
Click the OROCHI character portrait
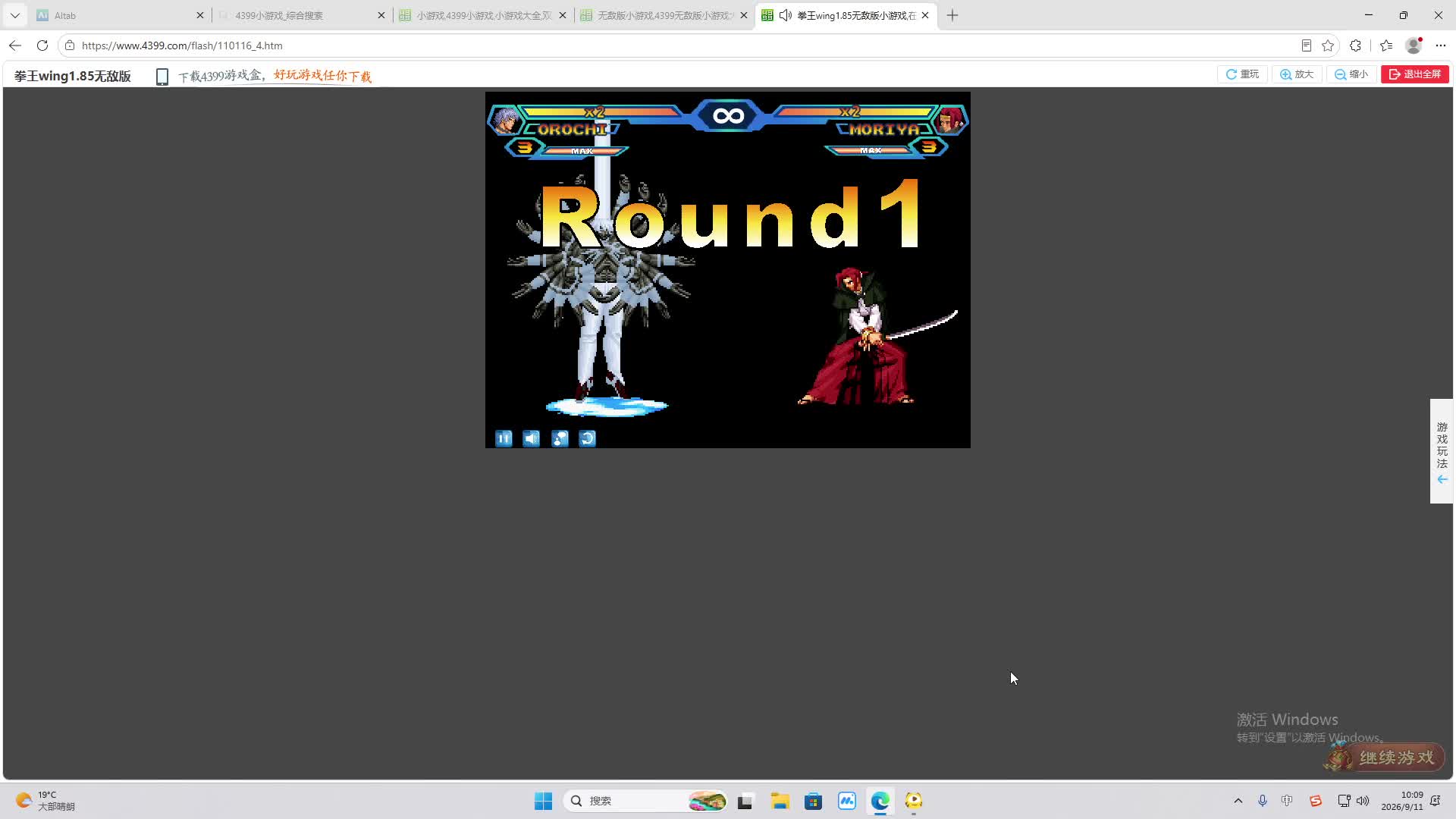click(x=504, y=121)
